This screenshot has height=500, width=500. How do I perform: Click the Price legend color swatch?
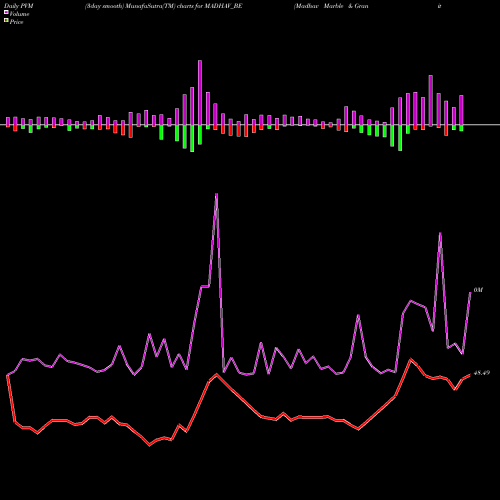click(x=6, y=20)
